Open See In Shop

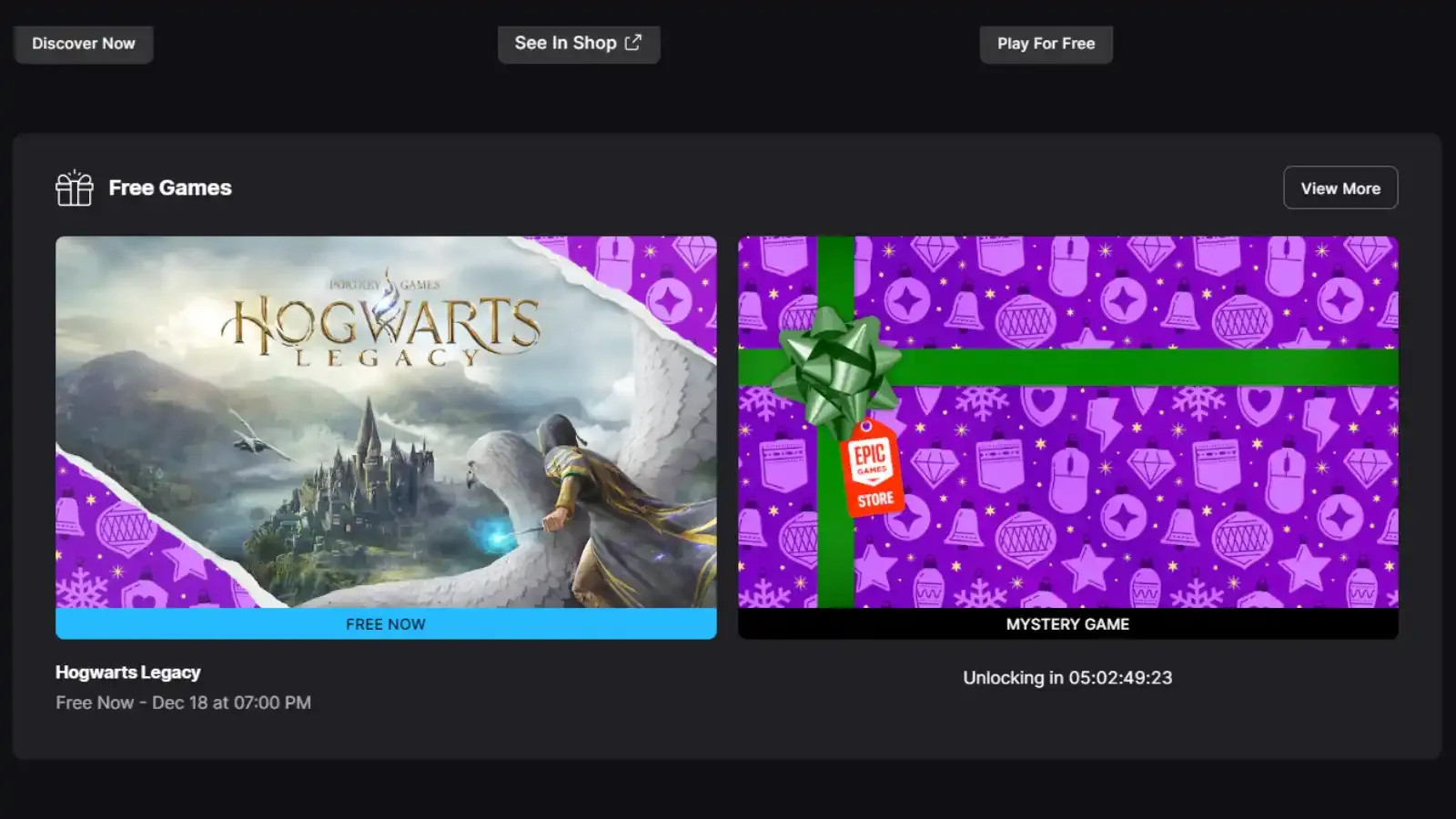(x=579, y=43)
